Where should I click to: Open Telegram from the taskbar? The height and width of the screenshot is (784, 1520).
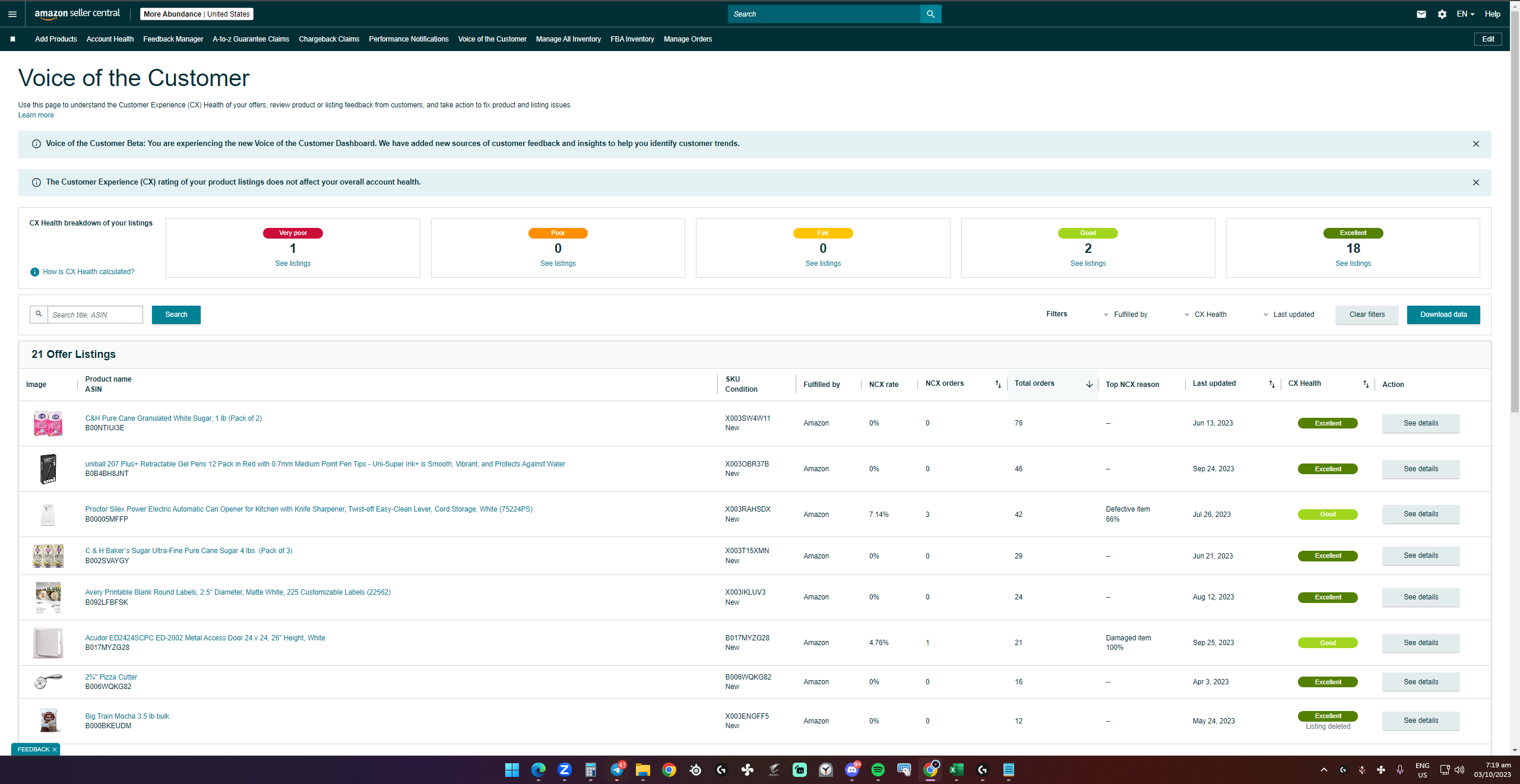pos(617,770)
